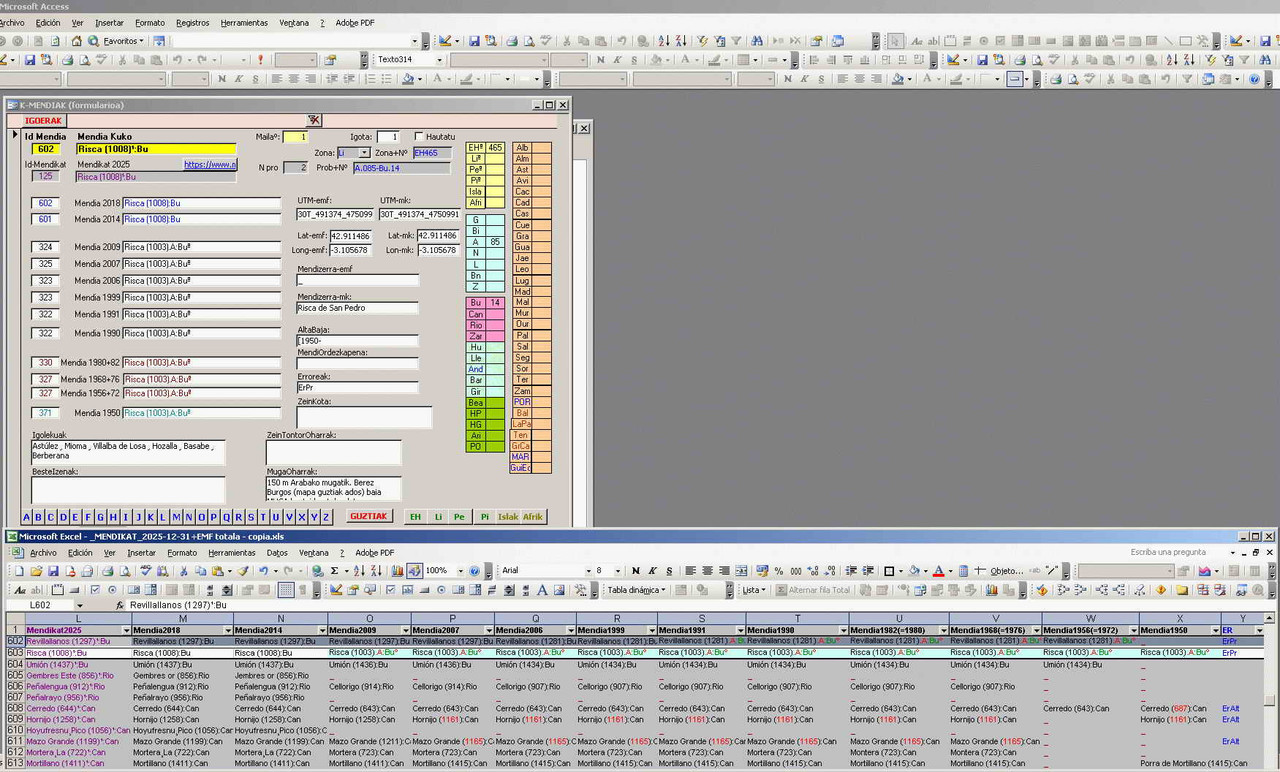The image size is (1280, 772).
Task: Click the Afrik button at form bottom
Action: pyautogui.click(x=533, y=517)
